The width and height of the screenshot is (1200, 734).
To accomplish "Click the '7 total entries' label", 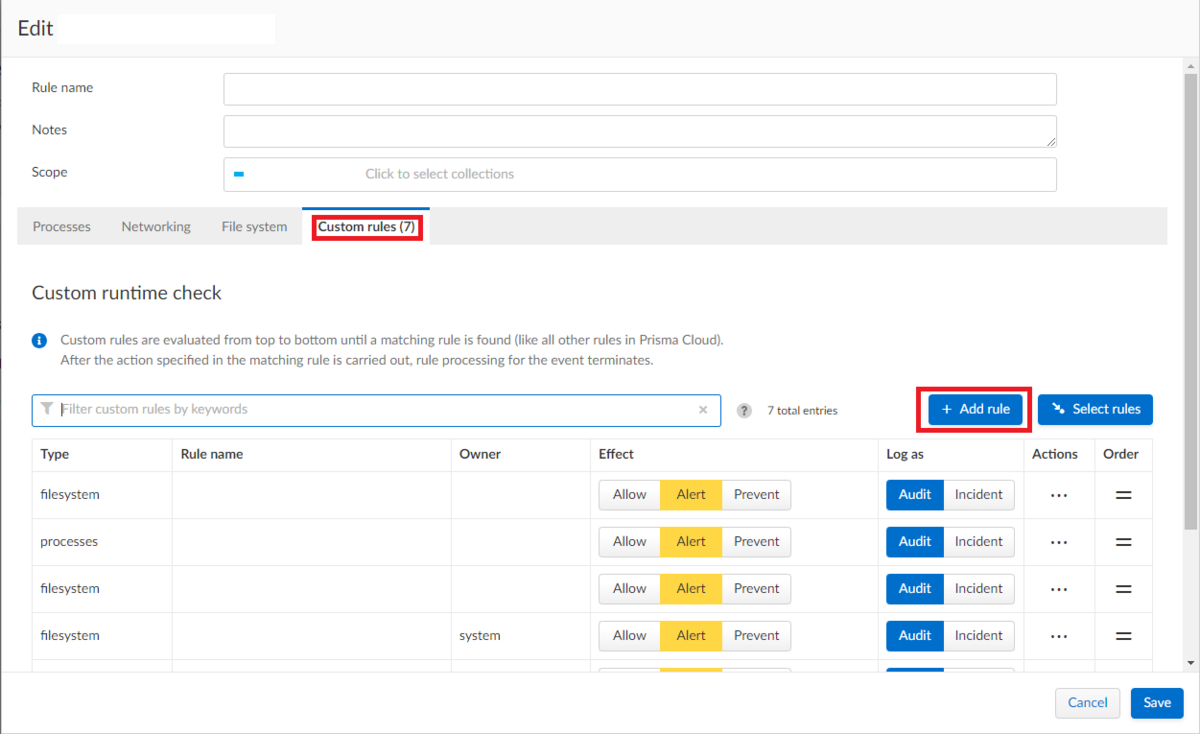I will [x=802, y=411].
